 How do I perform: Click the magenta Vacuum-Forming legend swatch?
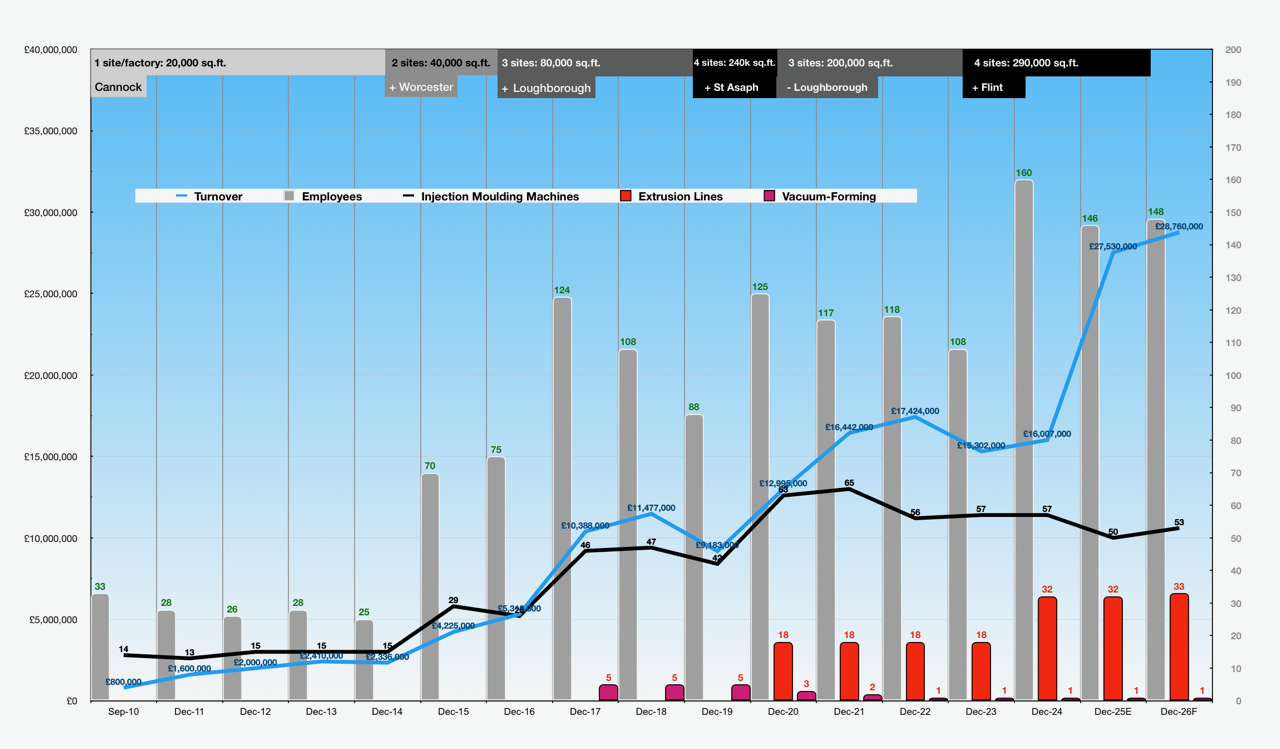pyautogui.click(x=769, y=196)
